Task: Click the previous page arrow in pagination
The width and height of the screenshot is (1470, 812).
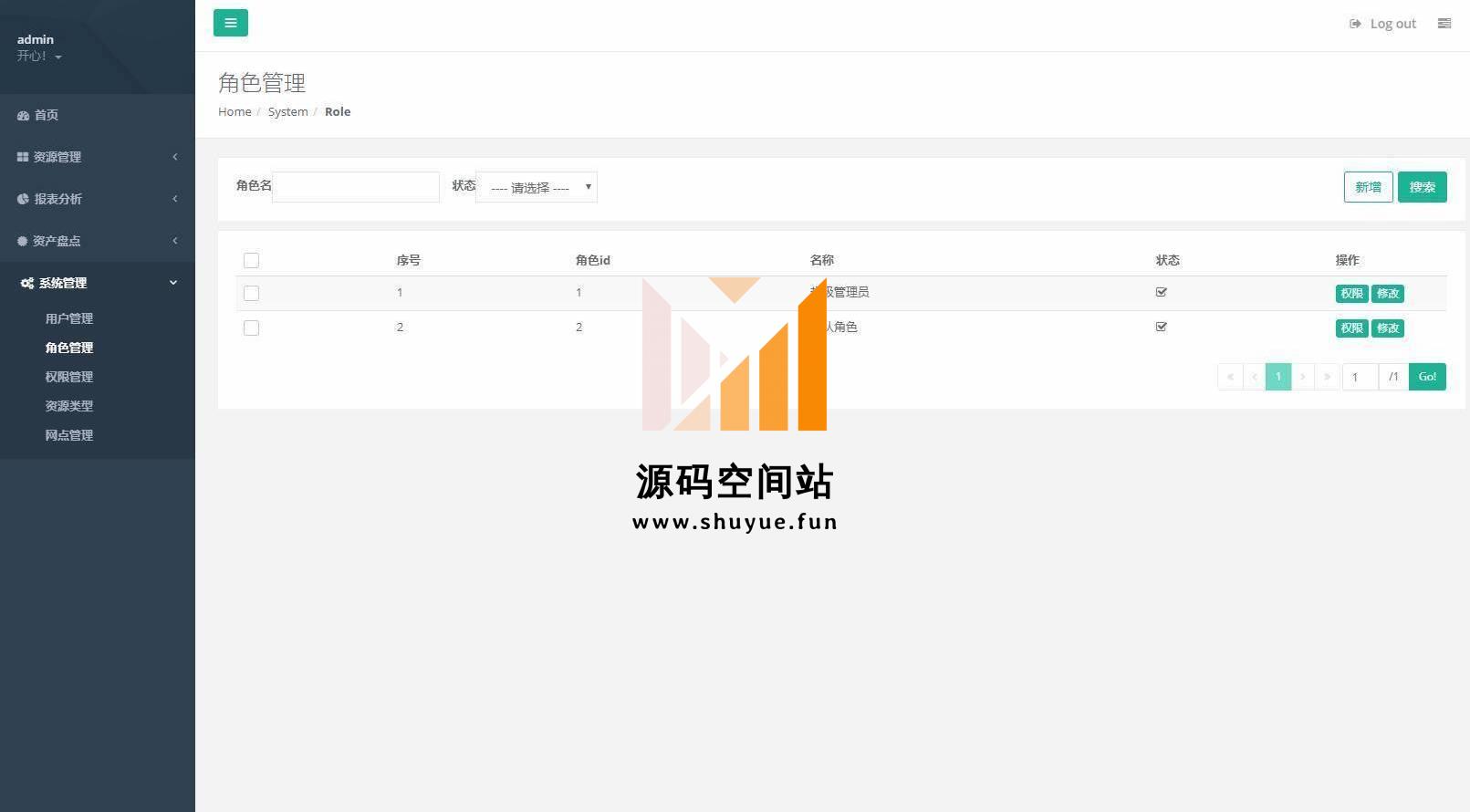Action: tap(1254, 377)
